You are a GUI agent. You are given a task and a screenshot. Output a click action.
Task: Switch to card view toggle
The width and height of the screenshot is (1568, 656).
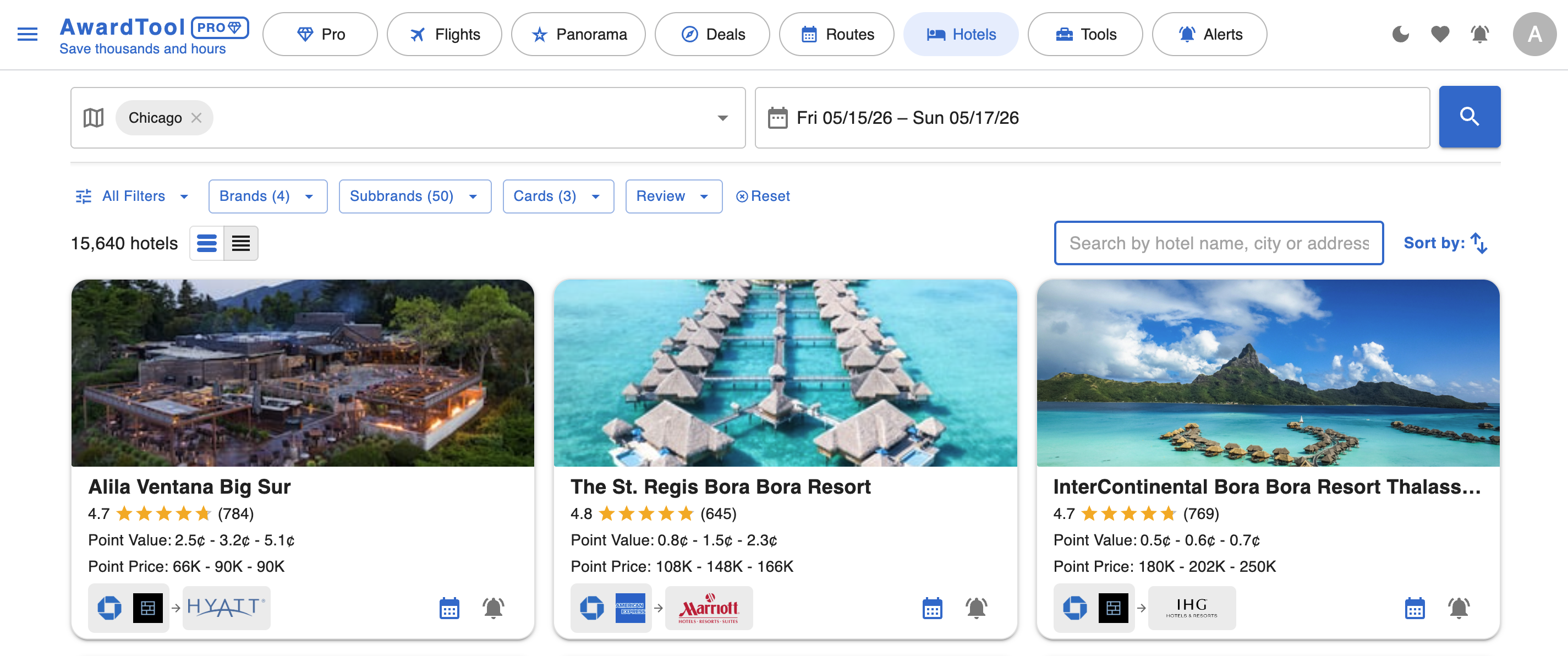pyautogui.click(x=207, y=243)
